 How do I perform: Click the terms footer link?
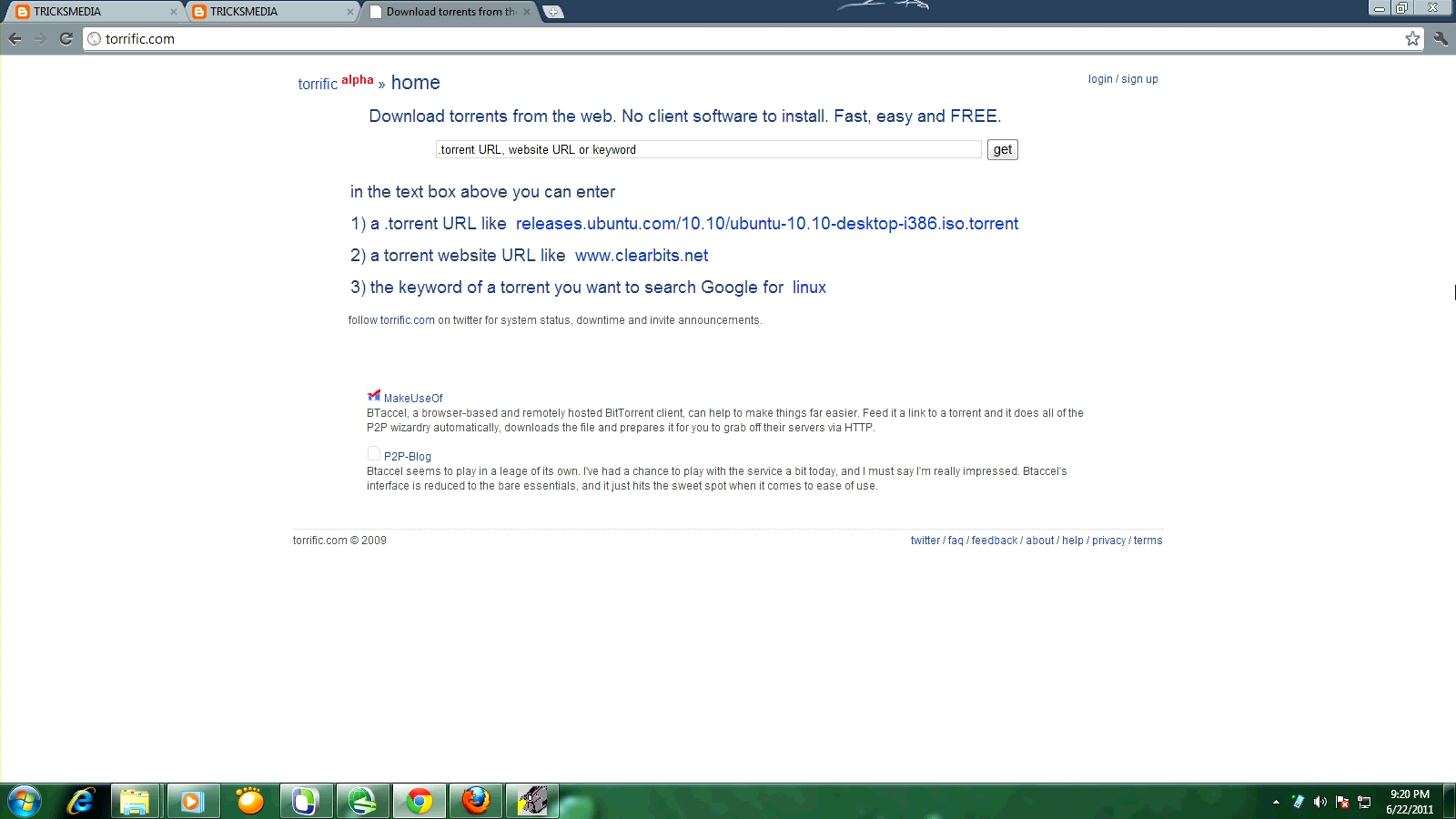click(1148, 541)
